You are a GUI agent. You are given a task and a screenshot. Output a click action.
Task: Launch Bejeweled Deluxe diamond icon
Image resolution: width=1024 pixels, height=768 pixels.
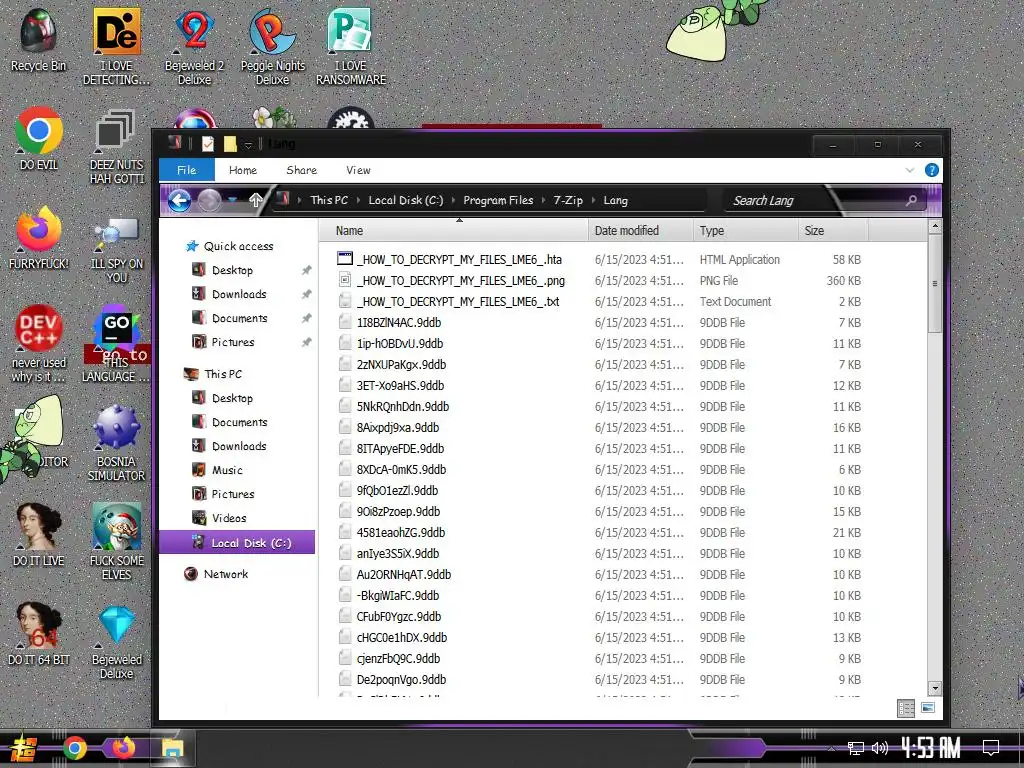point(116,641)
